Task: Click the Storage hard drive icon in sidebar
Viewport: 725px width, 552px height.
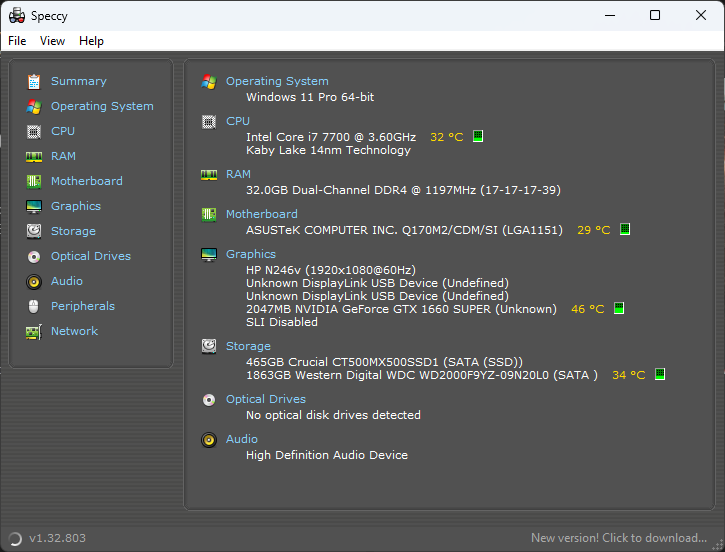Action: pyautogui.click(x=34, y=231)
